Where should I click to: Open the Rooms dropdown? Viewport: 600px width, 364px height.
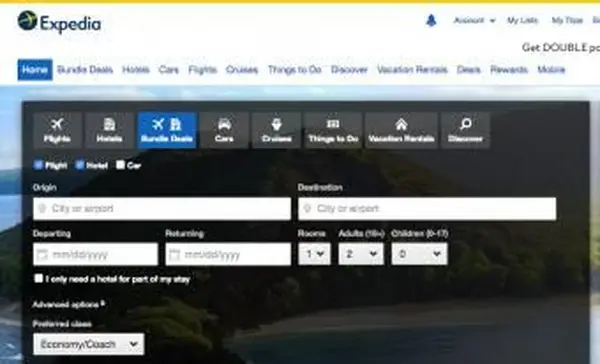[314, 254]
